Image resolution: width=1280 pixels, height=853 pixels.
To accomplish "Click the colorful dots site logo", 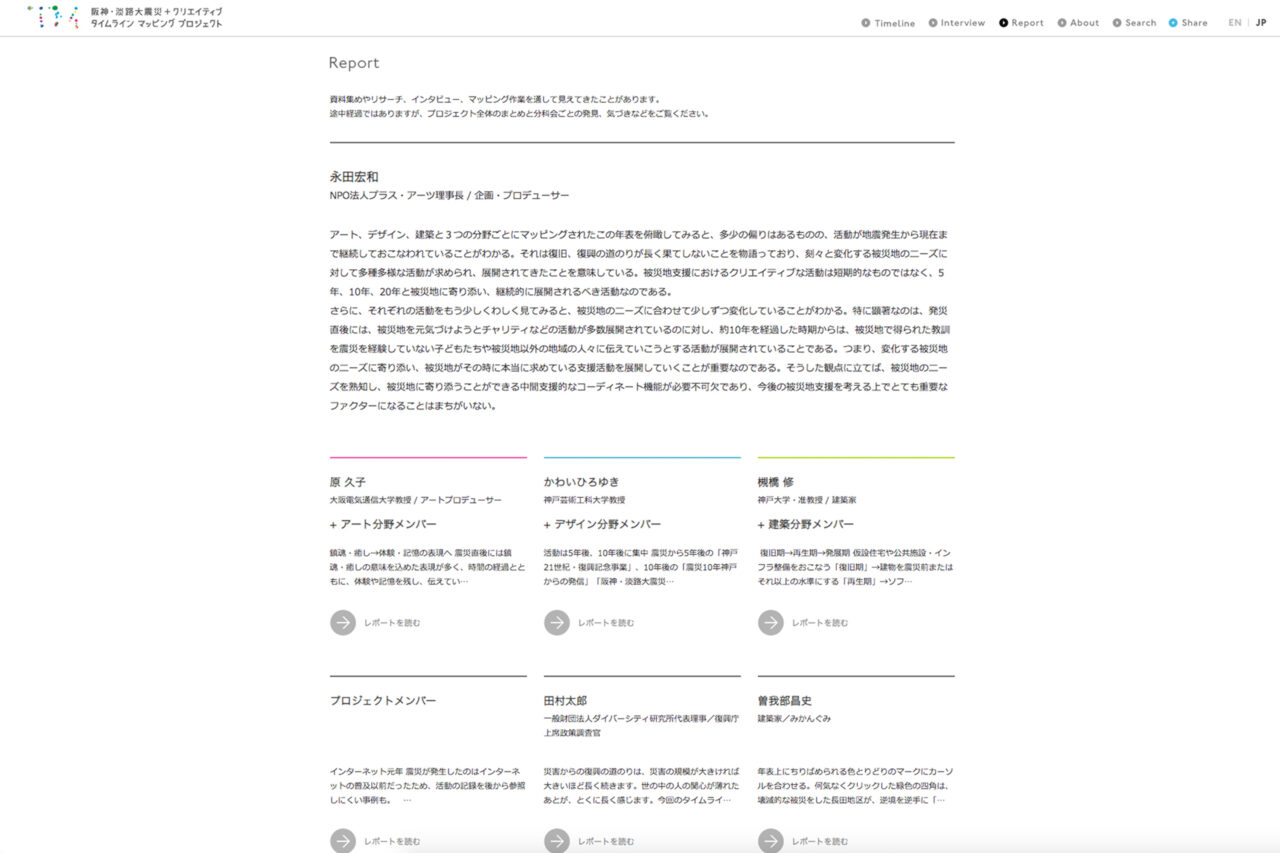I will point(54,16).
